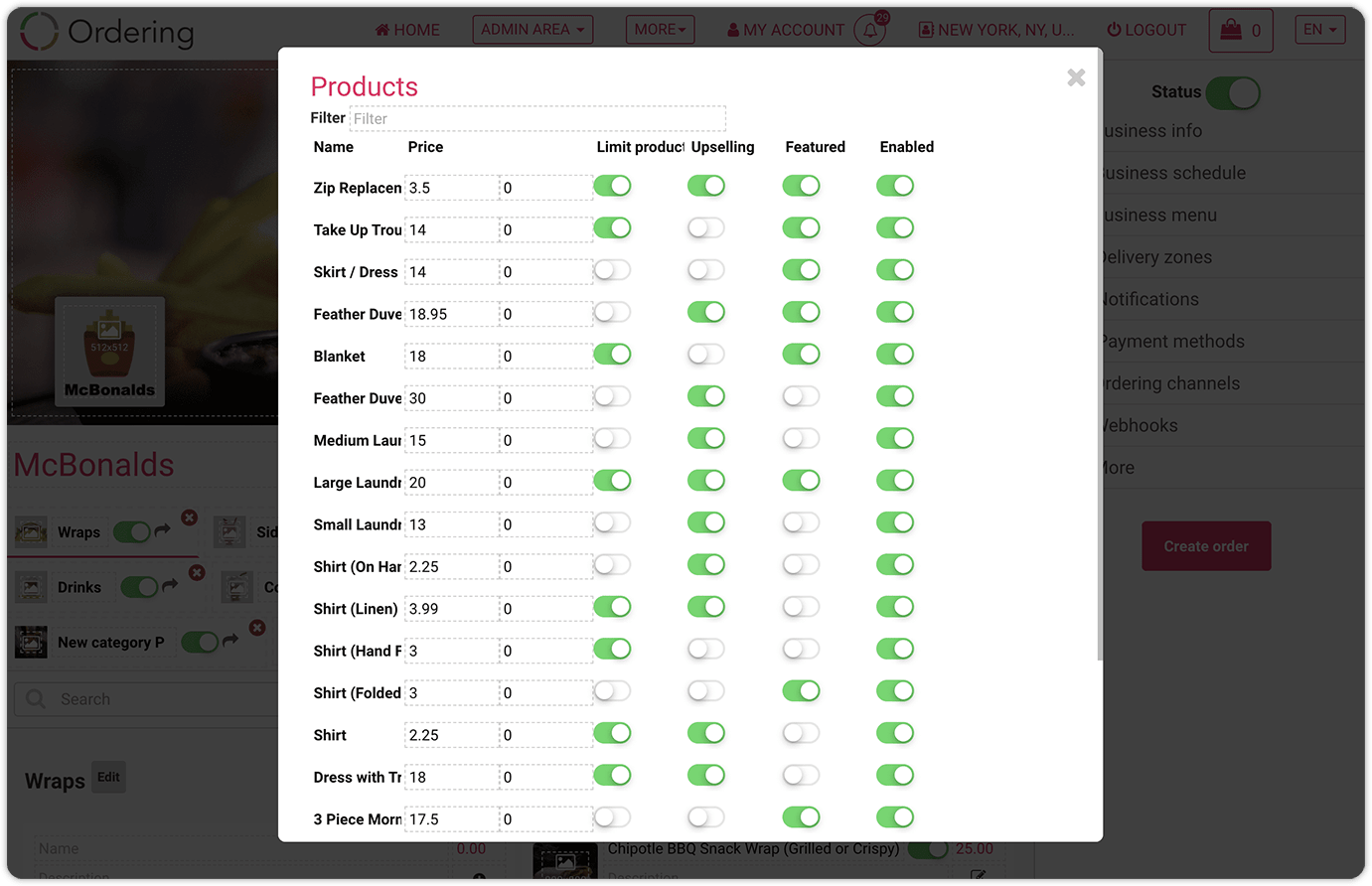Disable Featured for Blanket product
Screen dimensions: 1372x886
coord(801,355)
